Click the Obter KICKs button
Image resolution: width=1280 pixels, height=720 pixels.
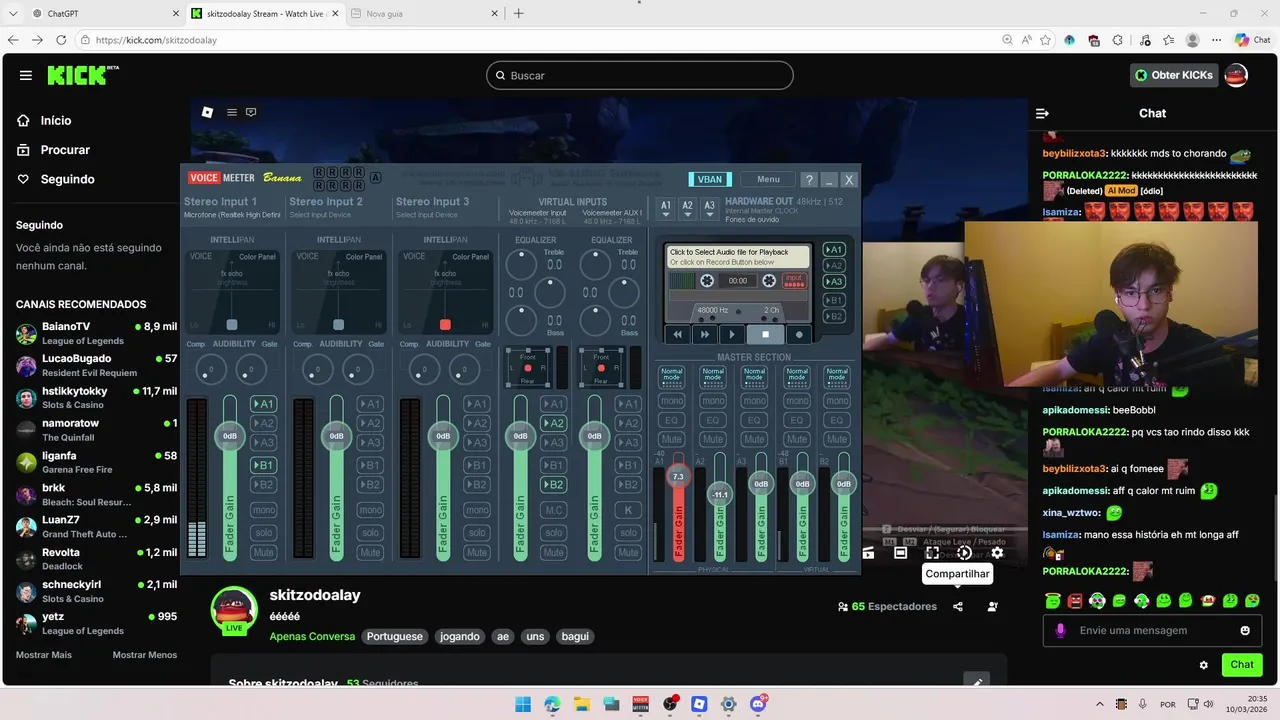(1174, 75)
